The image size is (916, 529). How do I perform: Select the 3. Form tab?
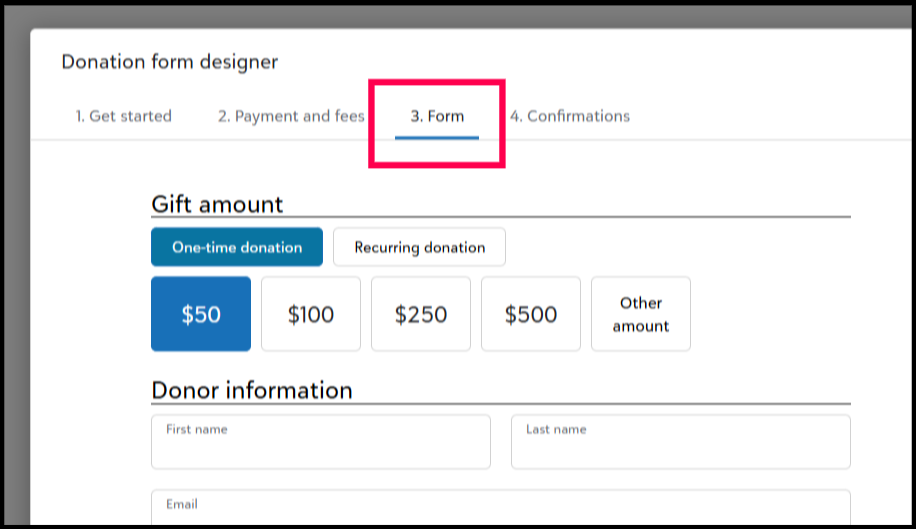pos(437,116)
